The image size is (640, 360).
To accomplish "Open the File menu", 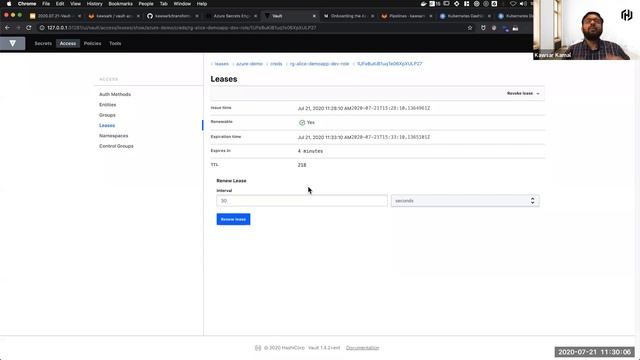I will pos(46,4).
